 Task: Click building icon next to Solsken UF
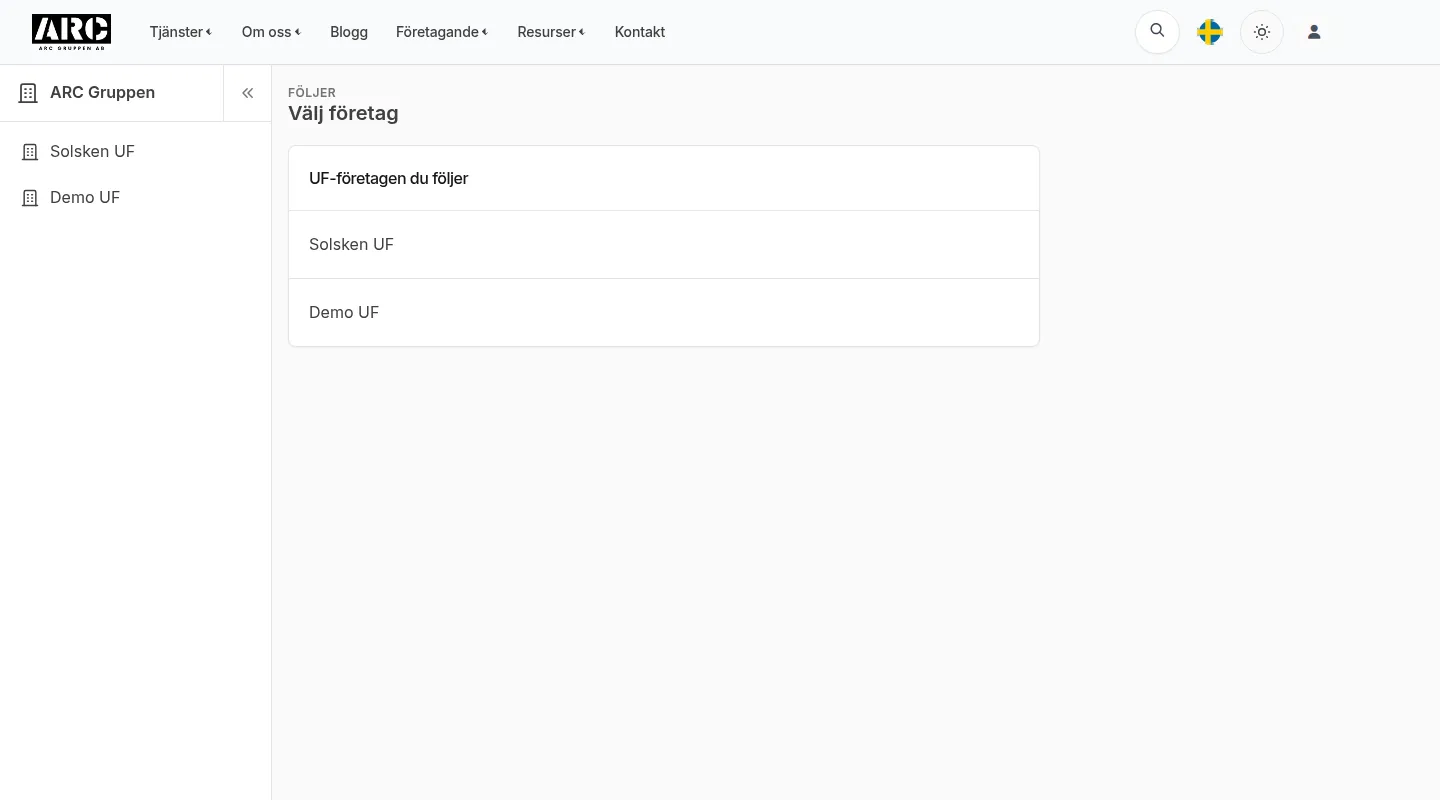[30, 152]
